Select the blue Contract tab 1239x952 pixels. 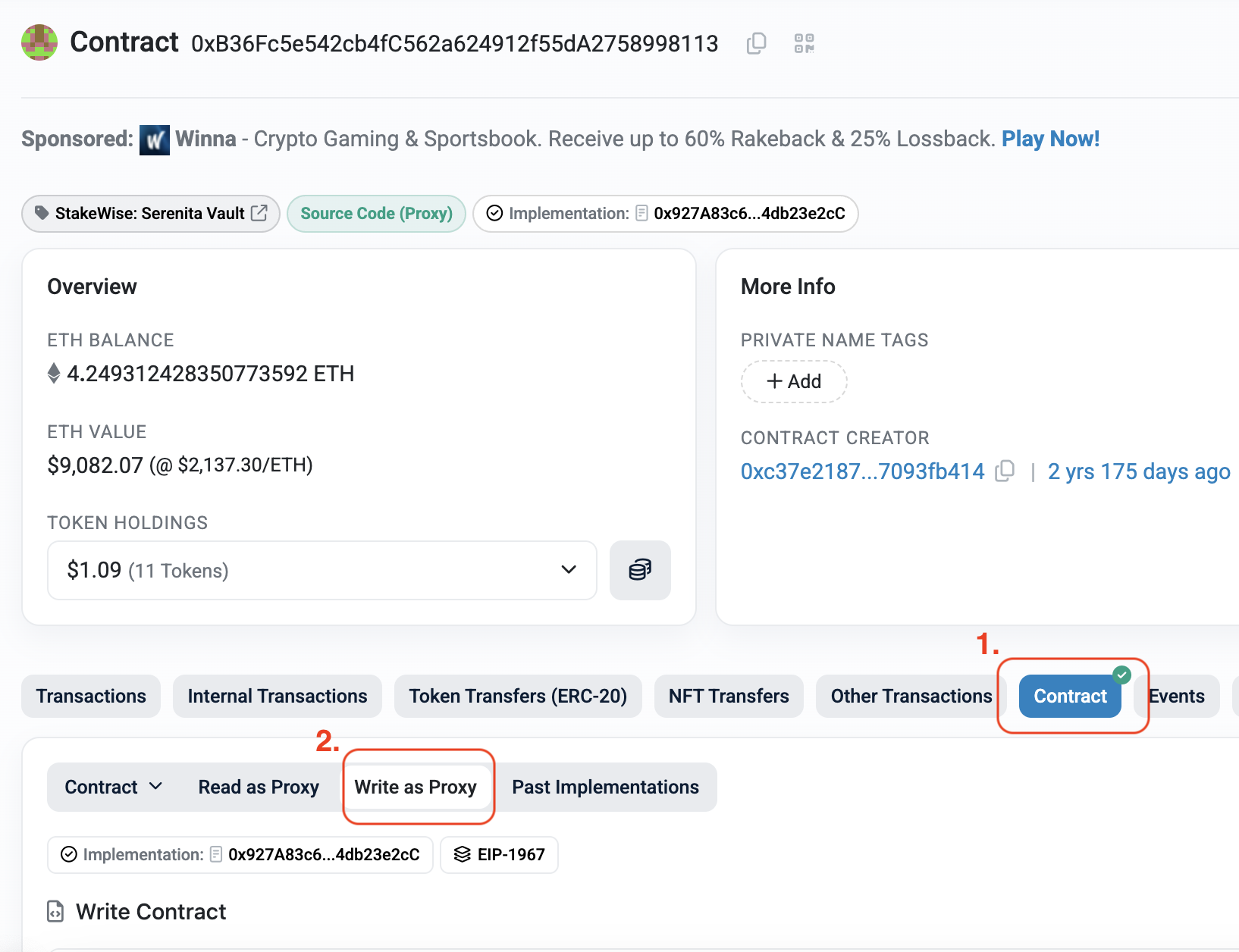click(x=1070, y=696)
